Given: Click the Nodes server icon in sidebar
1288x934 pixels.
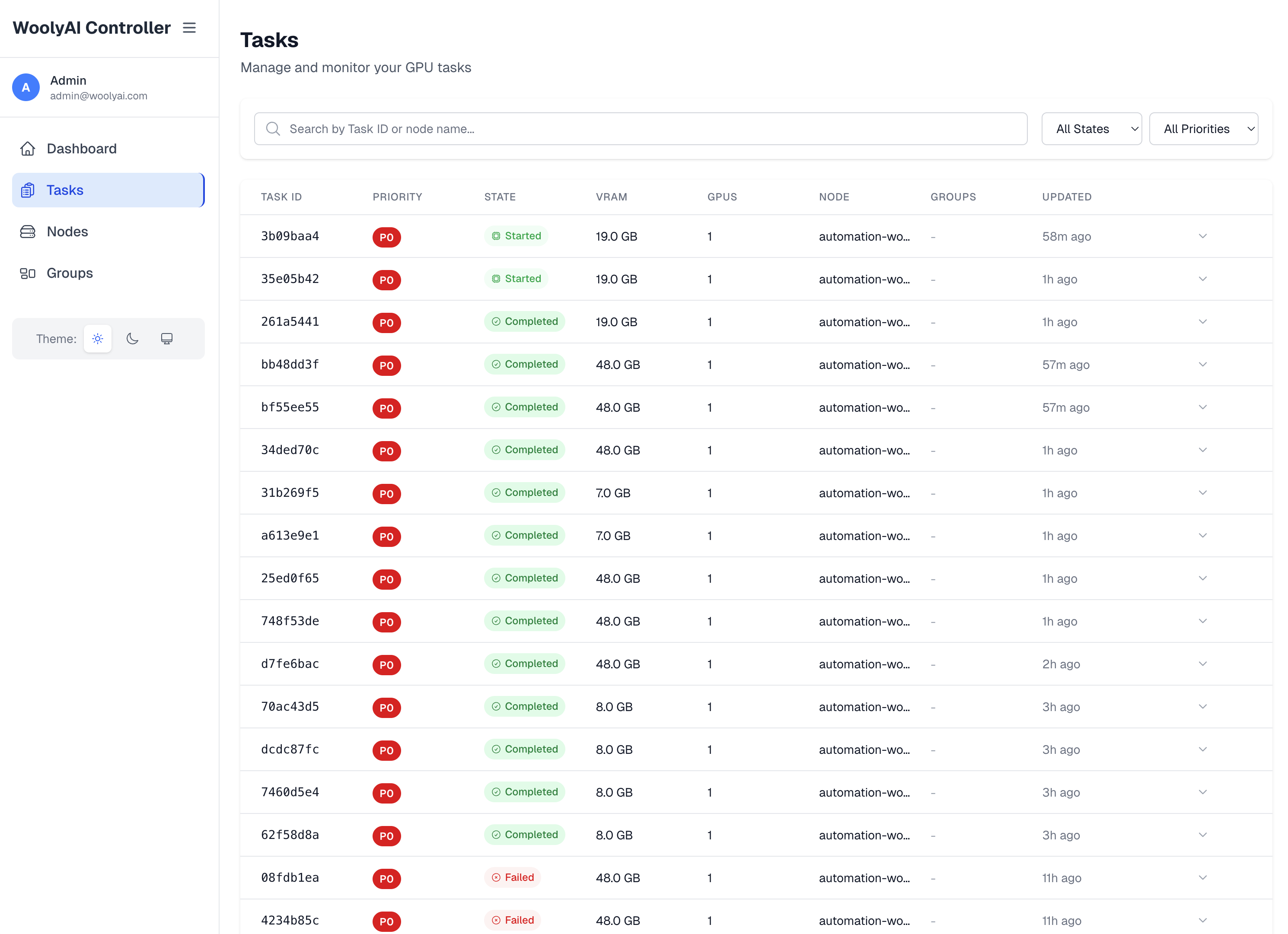Looking at the screenshot, I should tap(28, 232).
